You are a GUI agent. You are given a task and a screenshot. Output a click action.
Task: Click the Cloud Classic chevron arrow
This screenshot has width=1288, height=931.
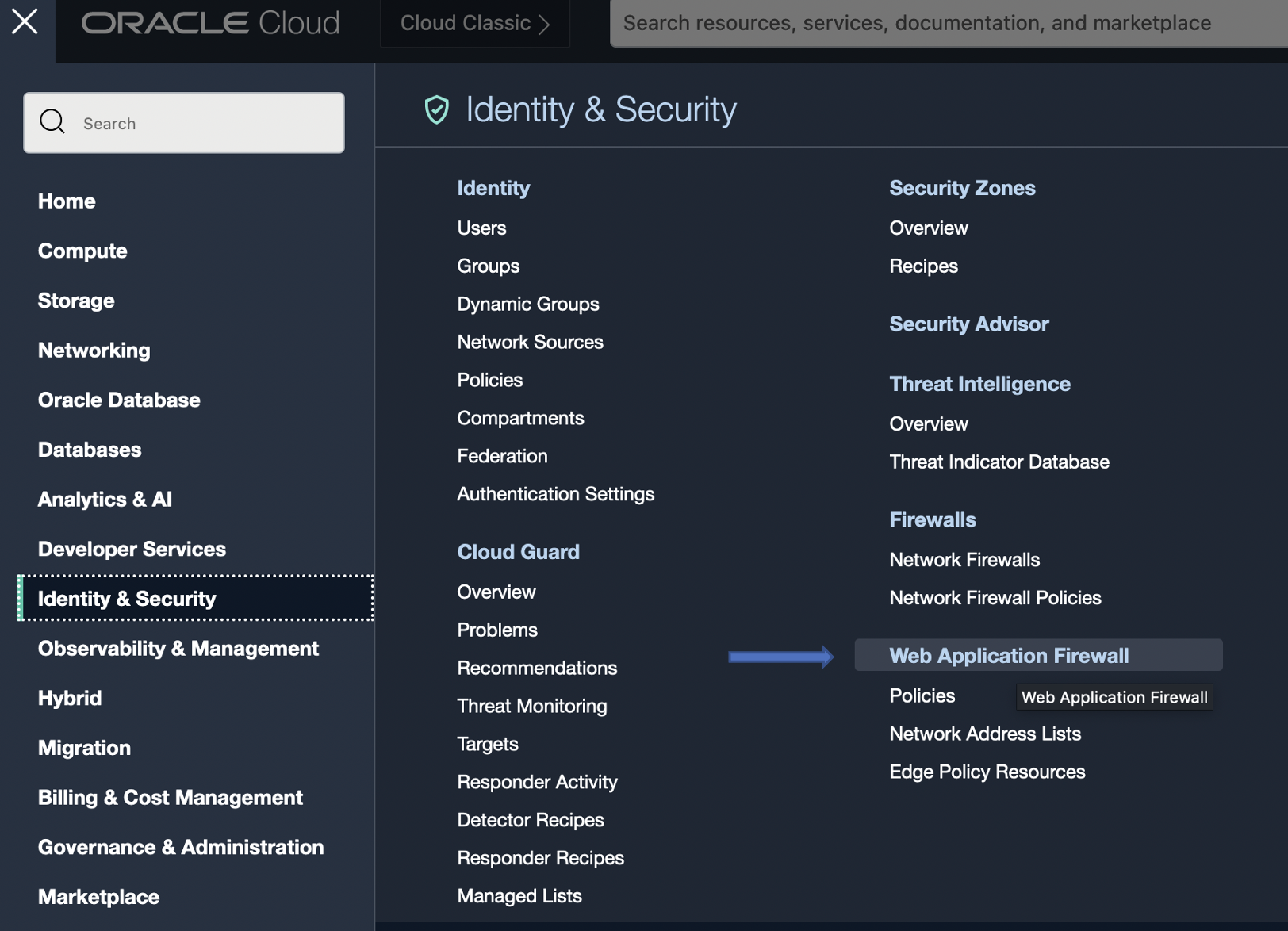pos(544,23)
